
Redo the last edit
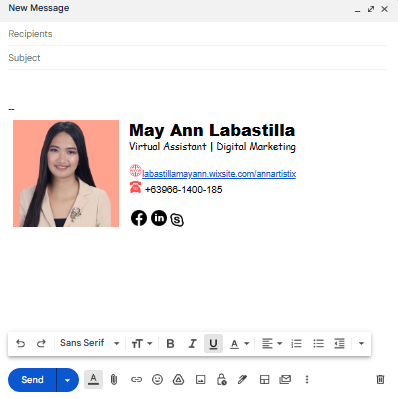[41, 343]
